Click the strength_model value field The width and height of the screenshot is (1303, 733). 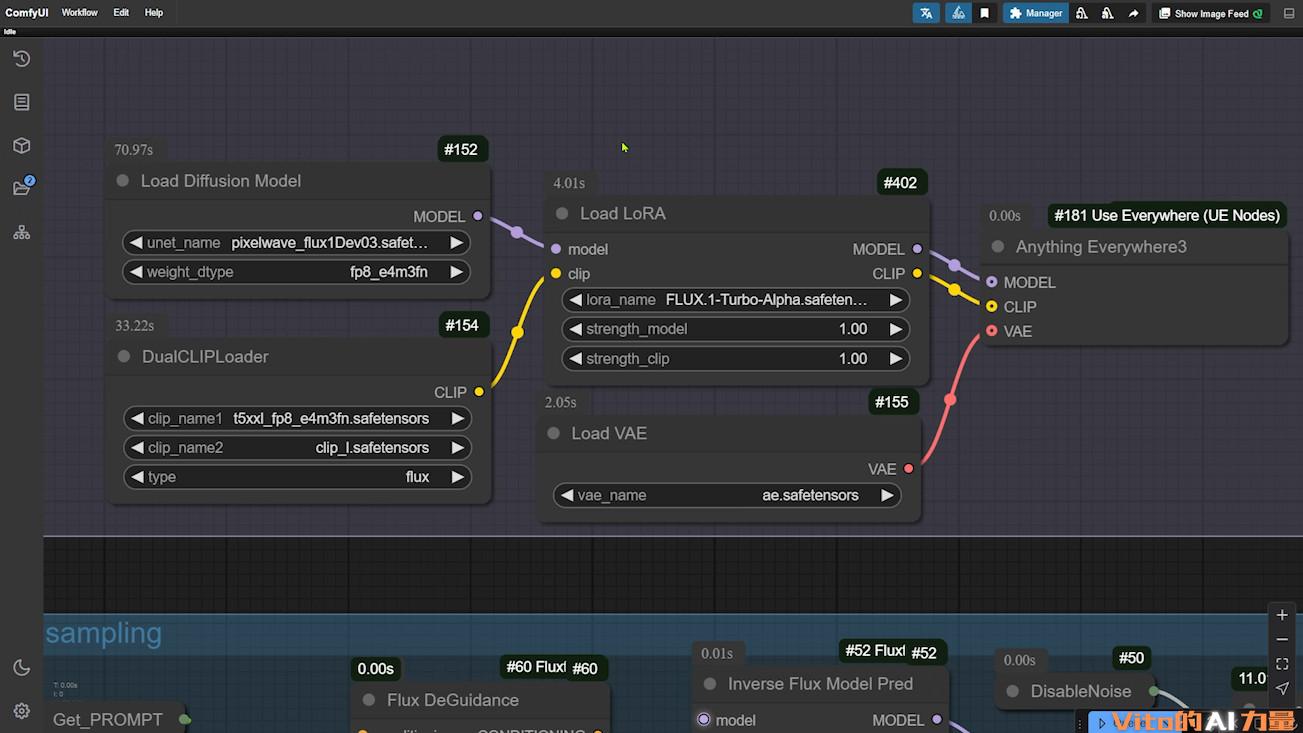pos(736,329)
